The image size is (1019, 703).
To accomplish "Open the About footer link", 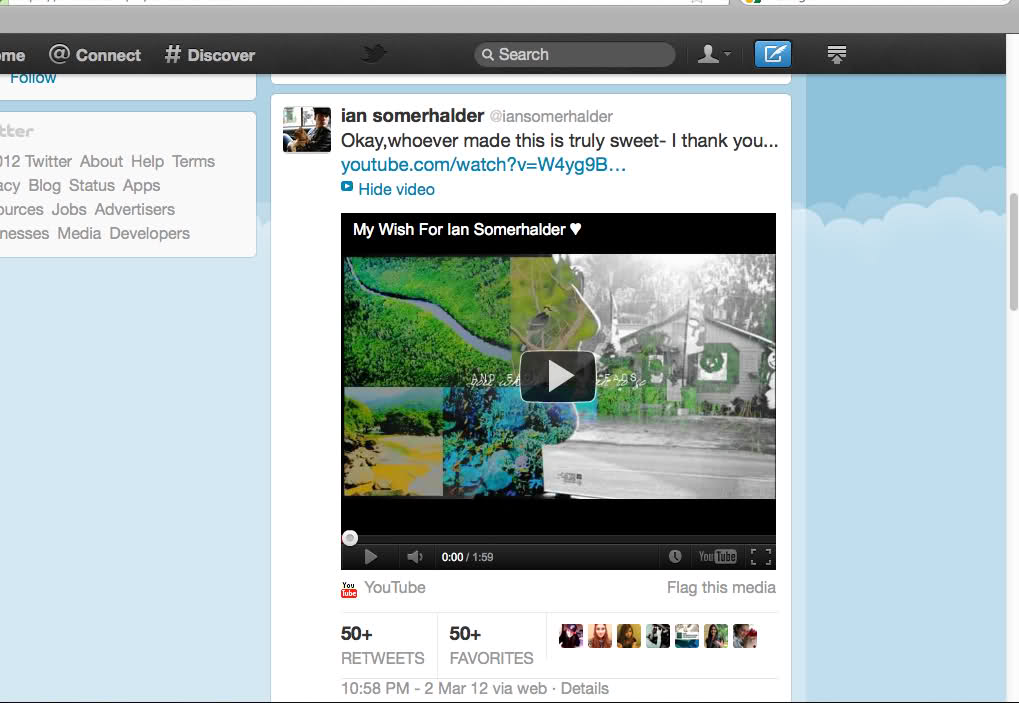I will [x=101, y=161].
